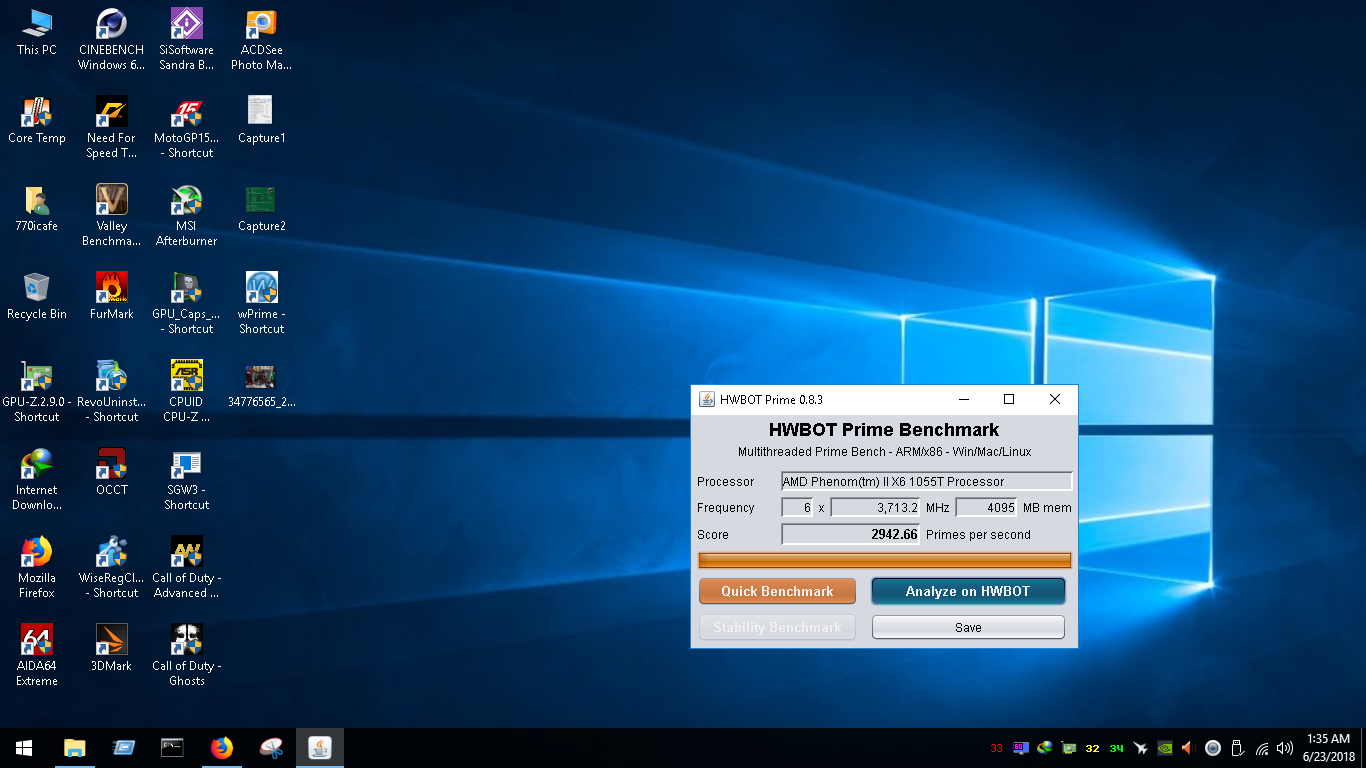Click the NVIDIA tray icon
The height and width of the screenshot is (768, 1366).
[x=1164, y=748]
